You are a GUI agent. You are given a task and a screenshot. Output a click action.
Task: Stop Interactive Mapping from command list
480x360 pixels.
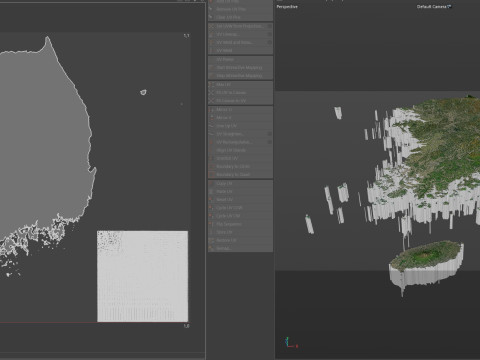[240, 76]
